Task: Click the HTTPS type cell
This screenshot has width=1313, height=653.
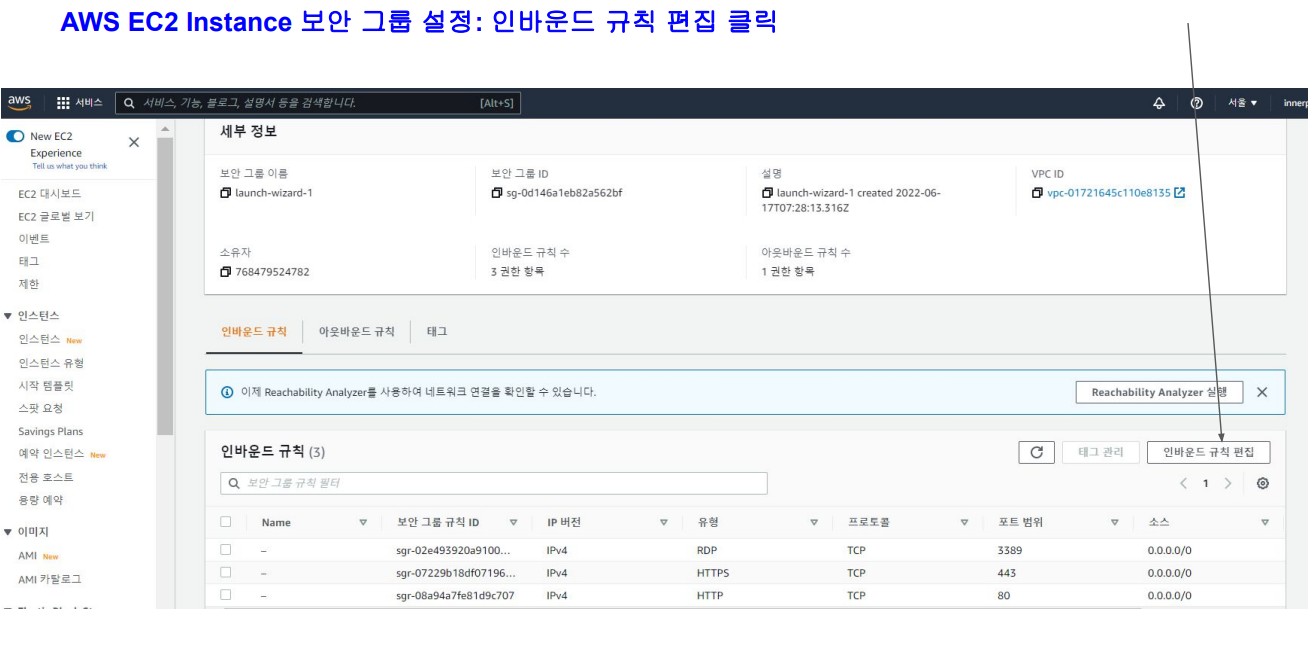Action: pyautogui.click(x=713, y=573)
